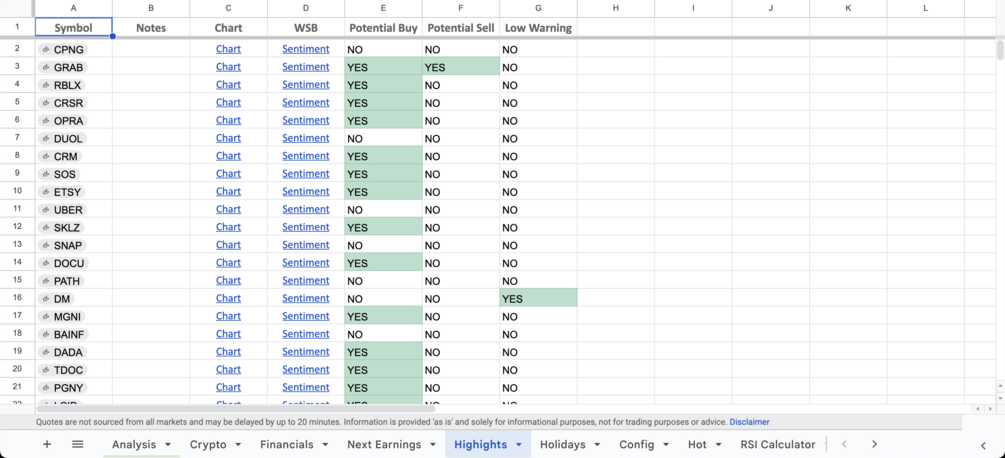1005x458 pixels.
Task: Open the Disclaimer link
Action: [x=749, y=422]
